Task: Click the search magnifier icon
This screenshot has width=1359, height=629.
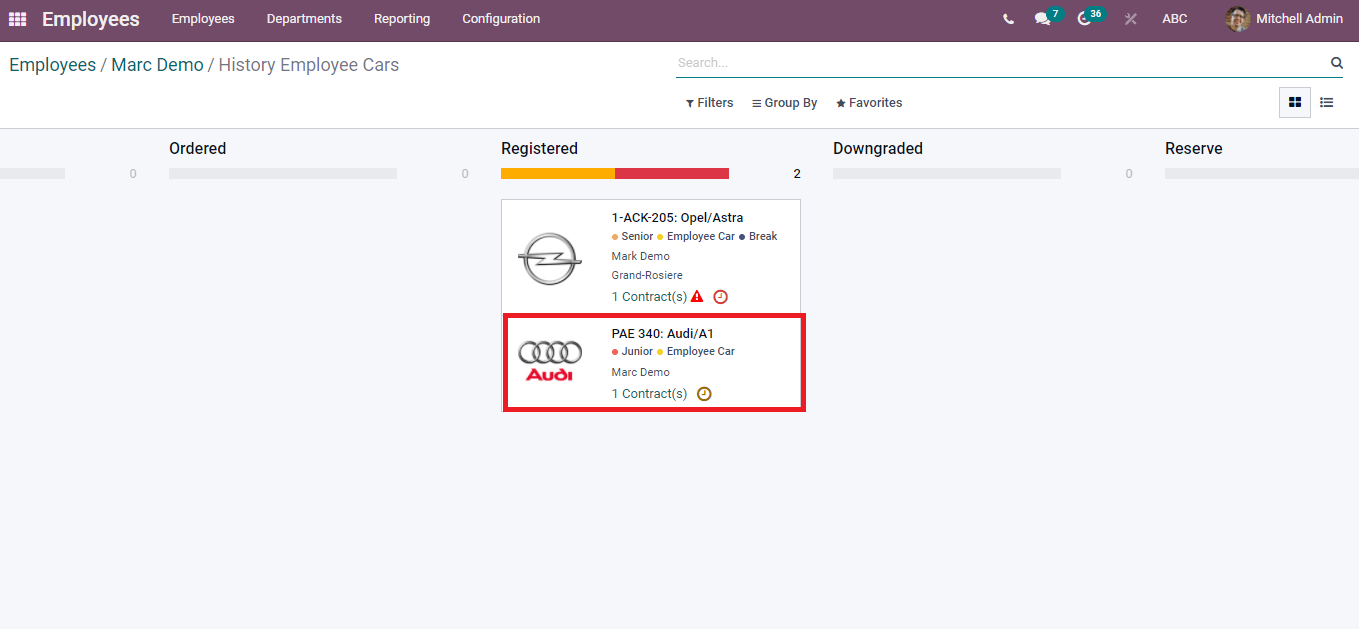Action: pos(1336,62)
